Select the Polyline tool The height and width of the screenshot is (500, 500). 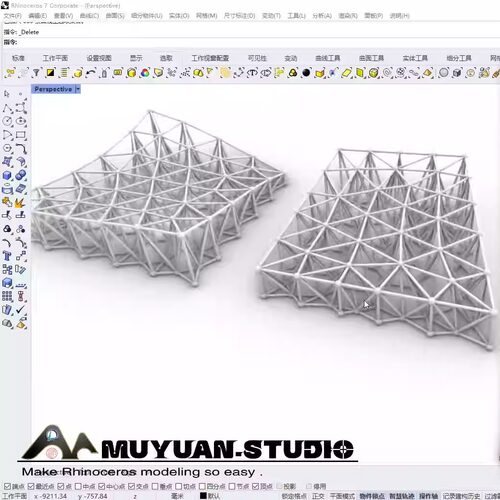7,108
